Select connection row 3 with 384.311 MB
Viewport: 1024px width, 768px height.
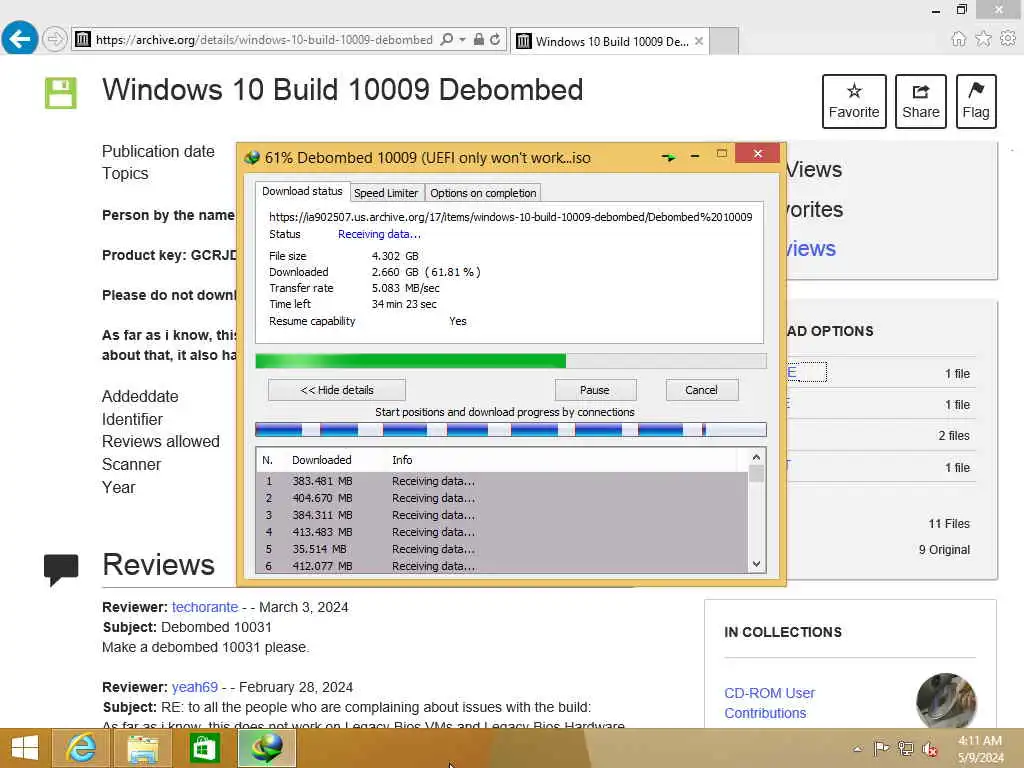pos(502,515)
